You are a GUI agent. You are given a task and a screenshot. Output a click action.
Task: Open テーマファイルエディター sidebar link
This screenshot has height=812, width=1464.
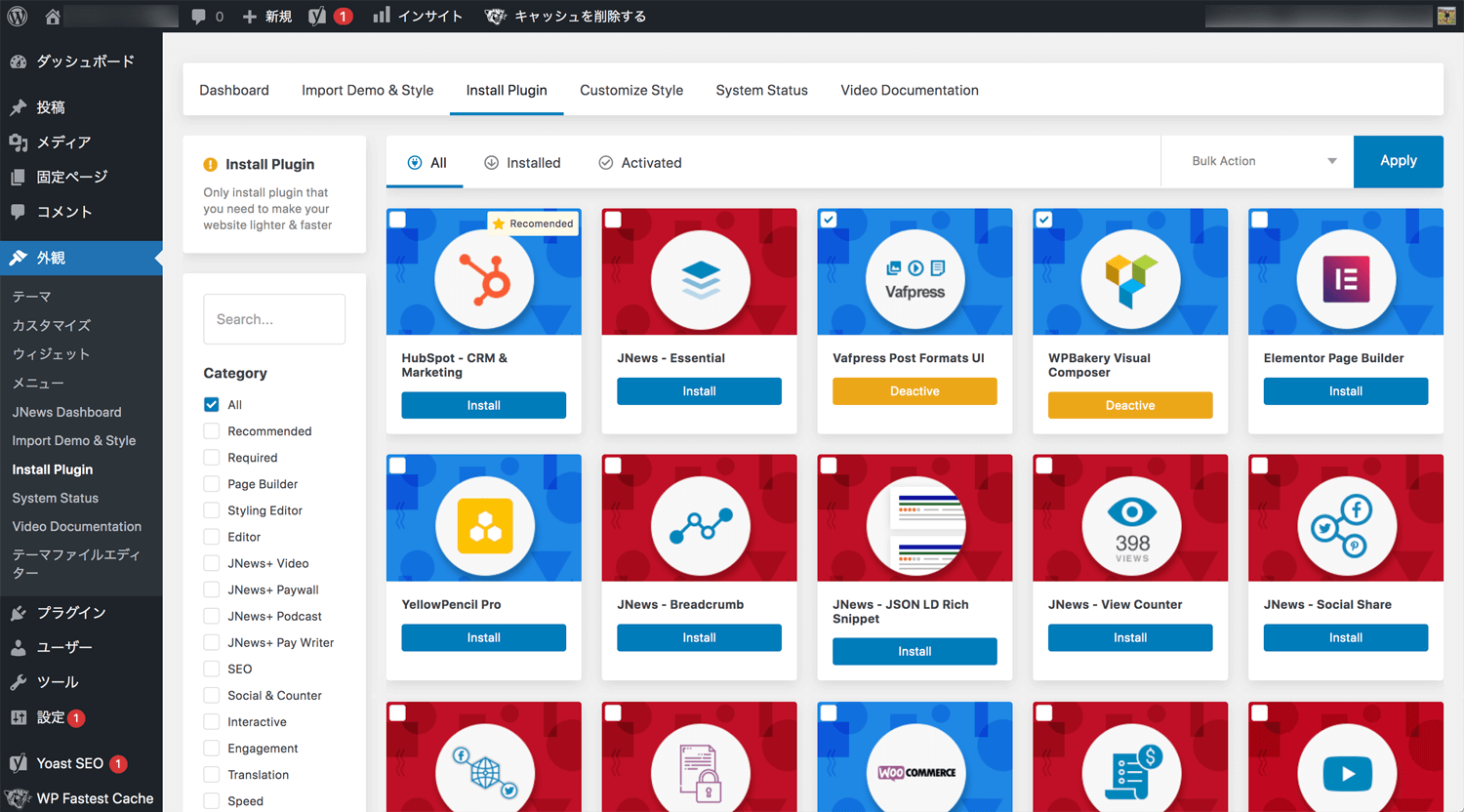coord(76,563)
